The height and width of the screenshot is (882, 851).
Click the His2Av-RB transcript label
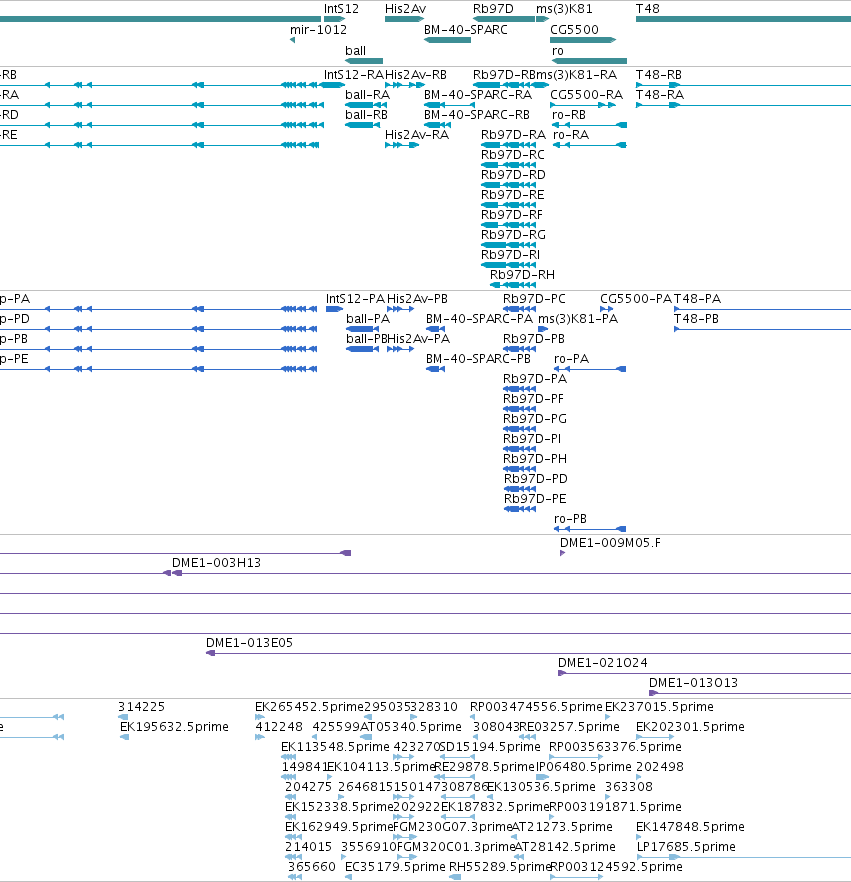(x=416, y=75)
